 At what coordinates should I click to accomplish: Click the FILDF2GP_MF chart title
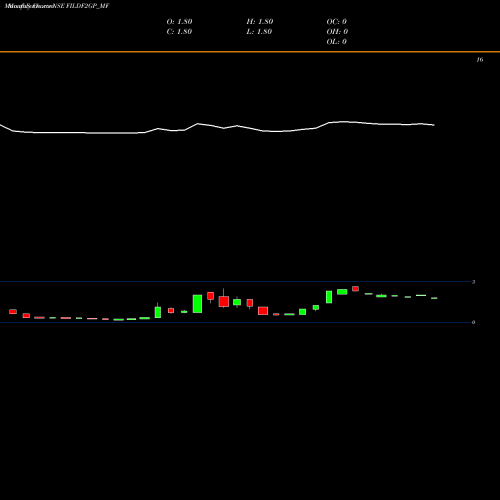tap(57, 6)
